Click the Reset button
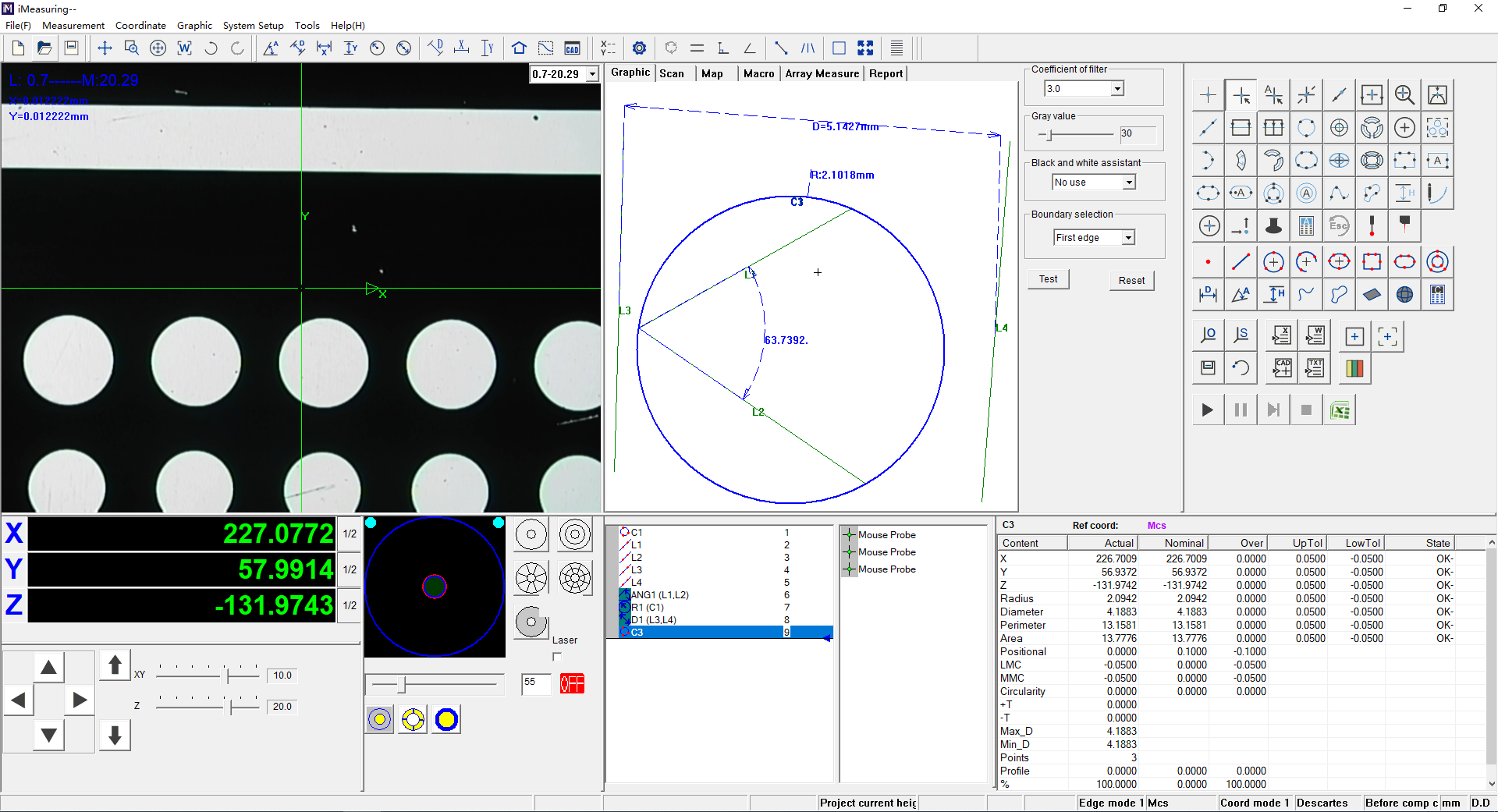The width and height of the screenshot is (1498, 812). tap(1131, 281)
